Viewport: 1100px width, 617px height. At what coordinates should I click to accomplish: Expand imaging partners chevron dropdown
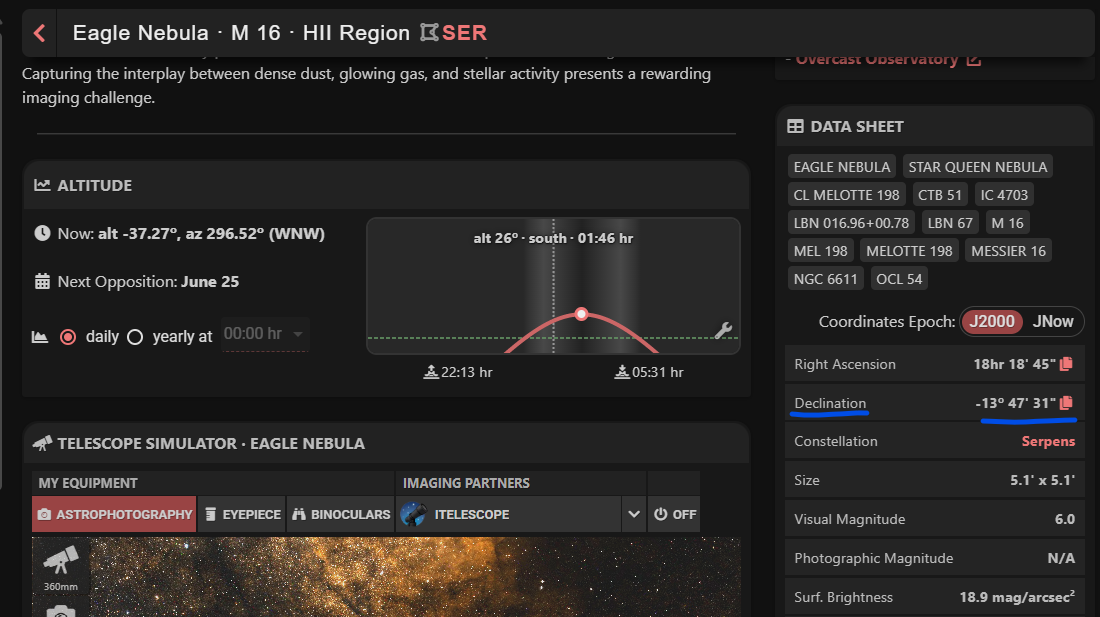click(x=633, y=514)
